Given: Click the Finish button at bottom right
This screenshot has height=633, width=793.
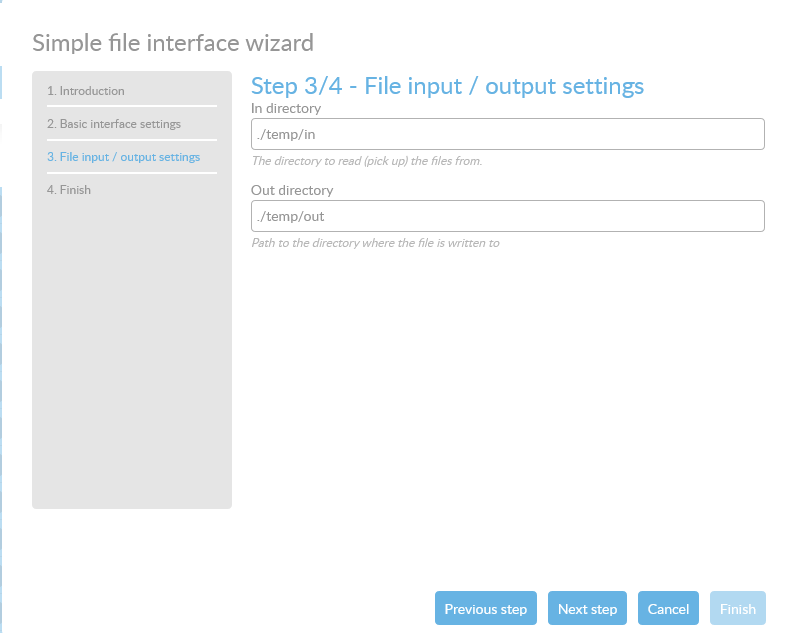Looking at the screenshot, I should point(738,609).
